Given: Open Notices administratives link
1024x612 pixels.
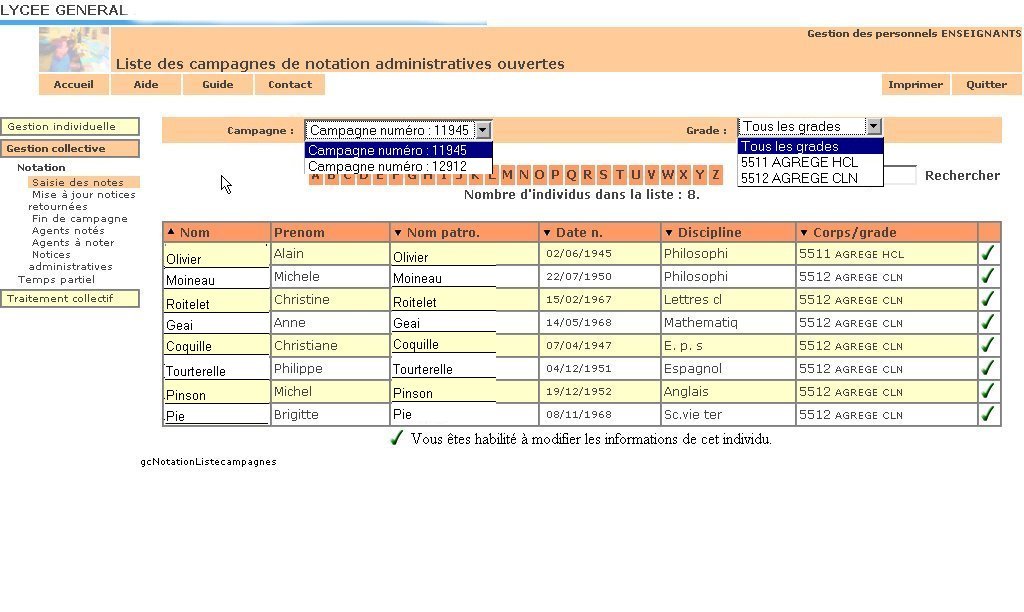Looking at the screenshot, I should pos(71,261).
